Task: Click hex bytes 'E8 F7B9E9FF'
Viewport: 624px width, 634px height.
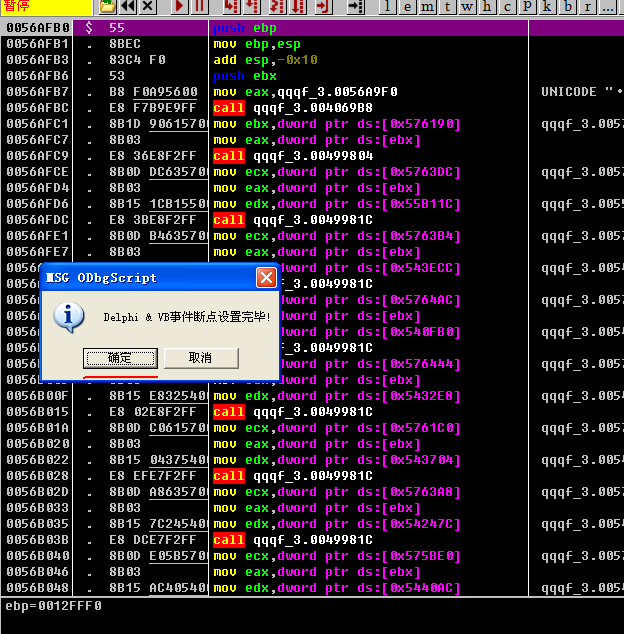Action: tap(153, 108)
